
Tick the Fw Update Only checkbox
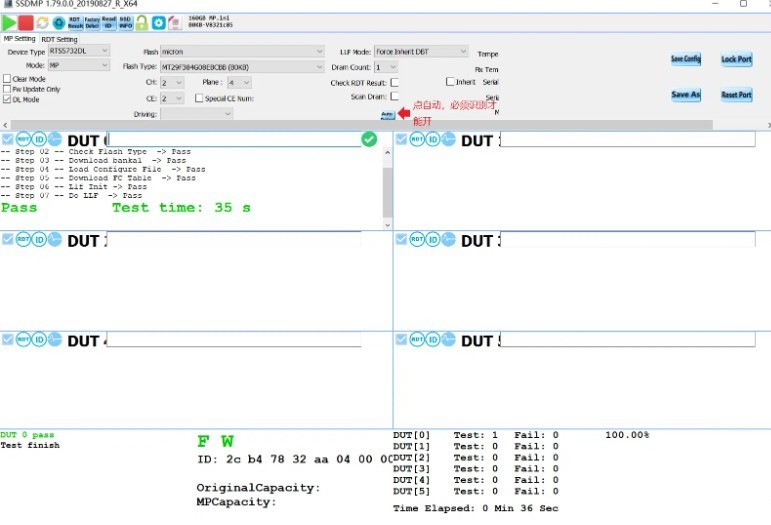(x=7, y=89)
